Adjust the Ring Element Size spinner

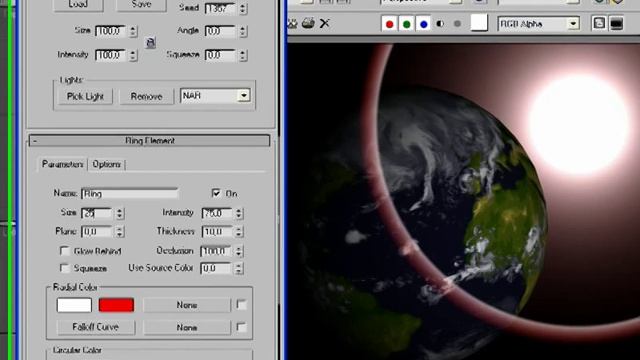pos(120,213)
